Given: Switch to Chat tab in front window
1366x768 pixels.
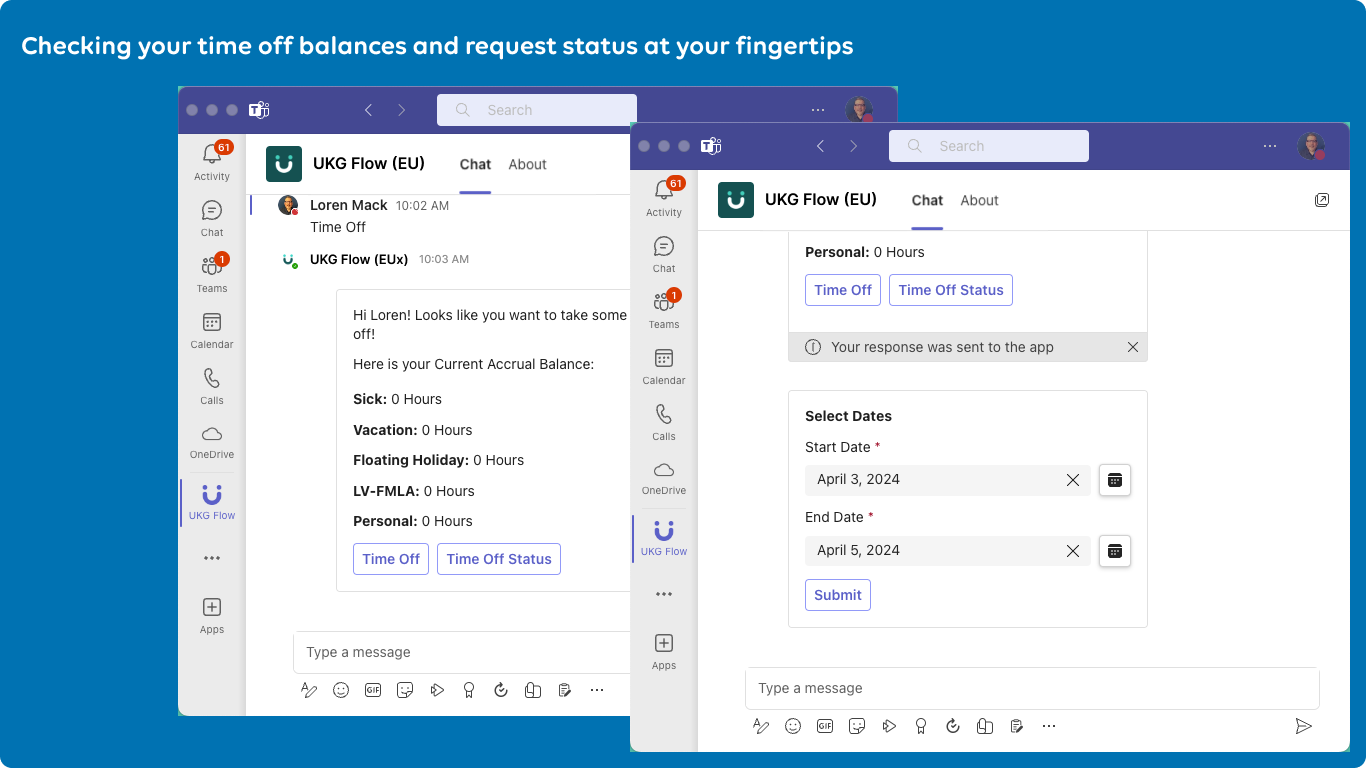Looking at the screenshot, I should (927, 200).
